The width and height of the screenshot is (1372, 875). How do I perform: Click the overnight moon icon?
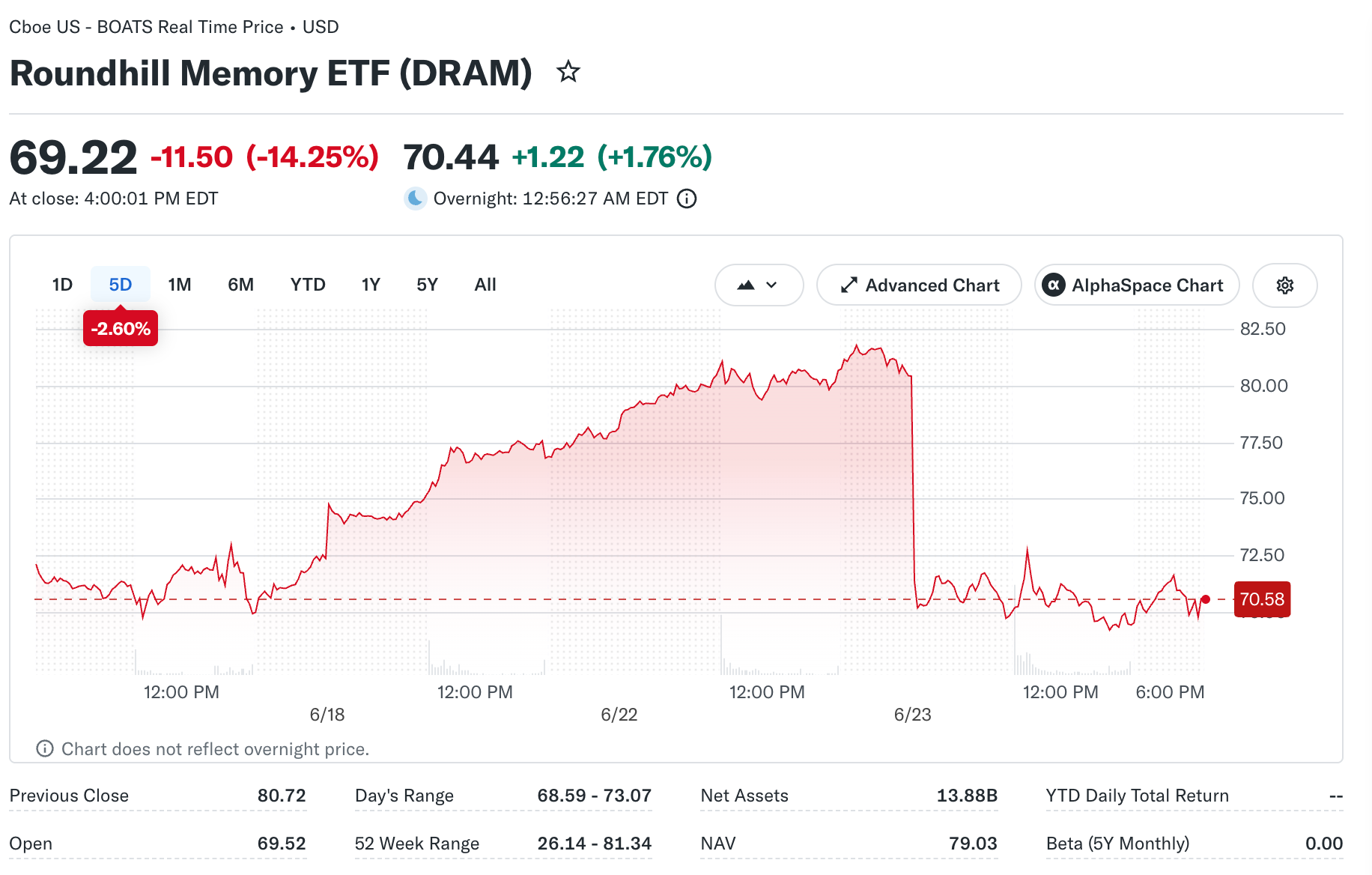pos(415,199)
